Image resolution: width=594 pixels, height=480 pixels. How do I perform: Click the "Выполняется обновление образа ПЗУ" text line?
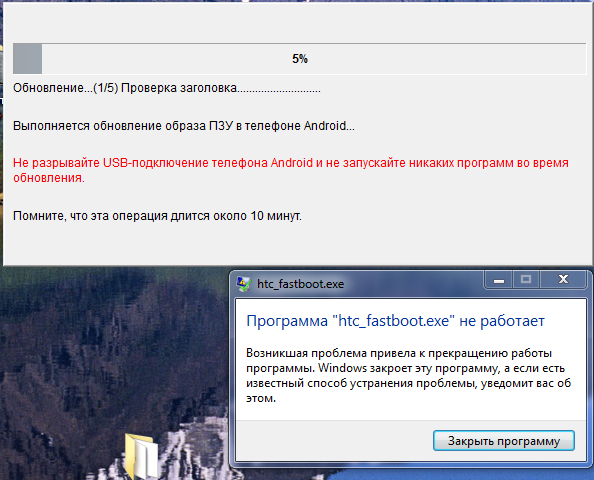184,125
